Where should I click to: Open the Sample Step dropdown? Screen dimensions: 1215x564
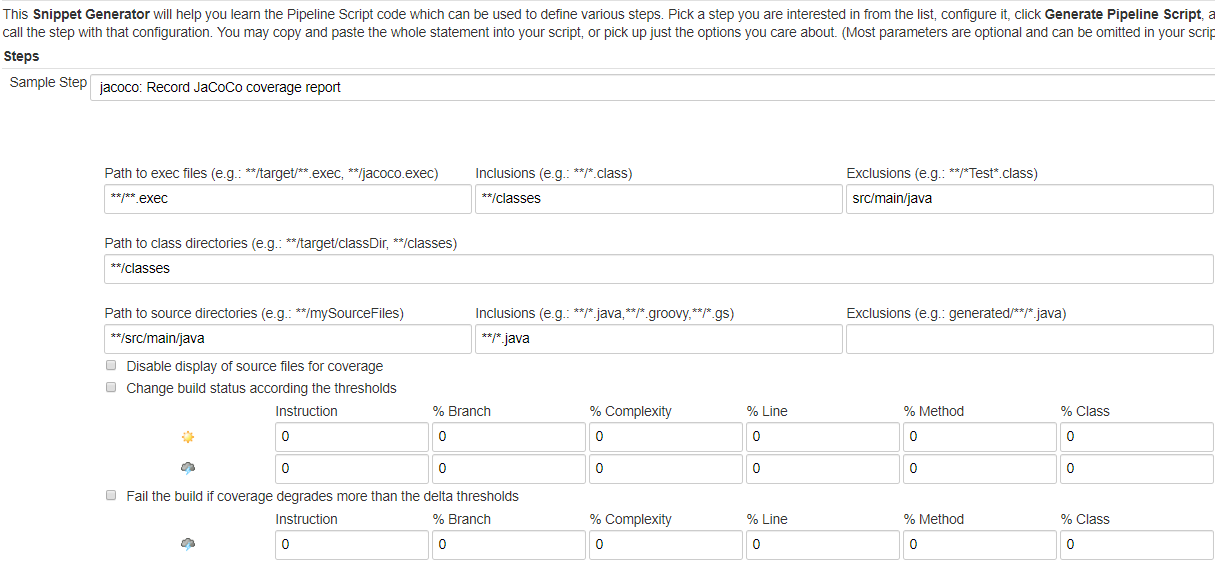pyautogui.click(x=652, y=87)
